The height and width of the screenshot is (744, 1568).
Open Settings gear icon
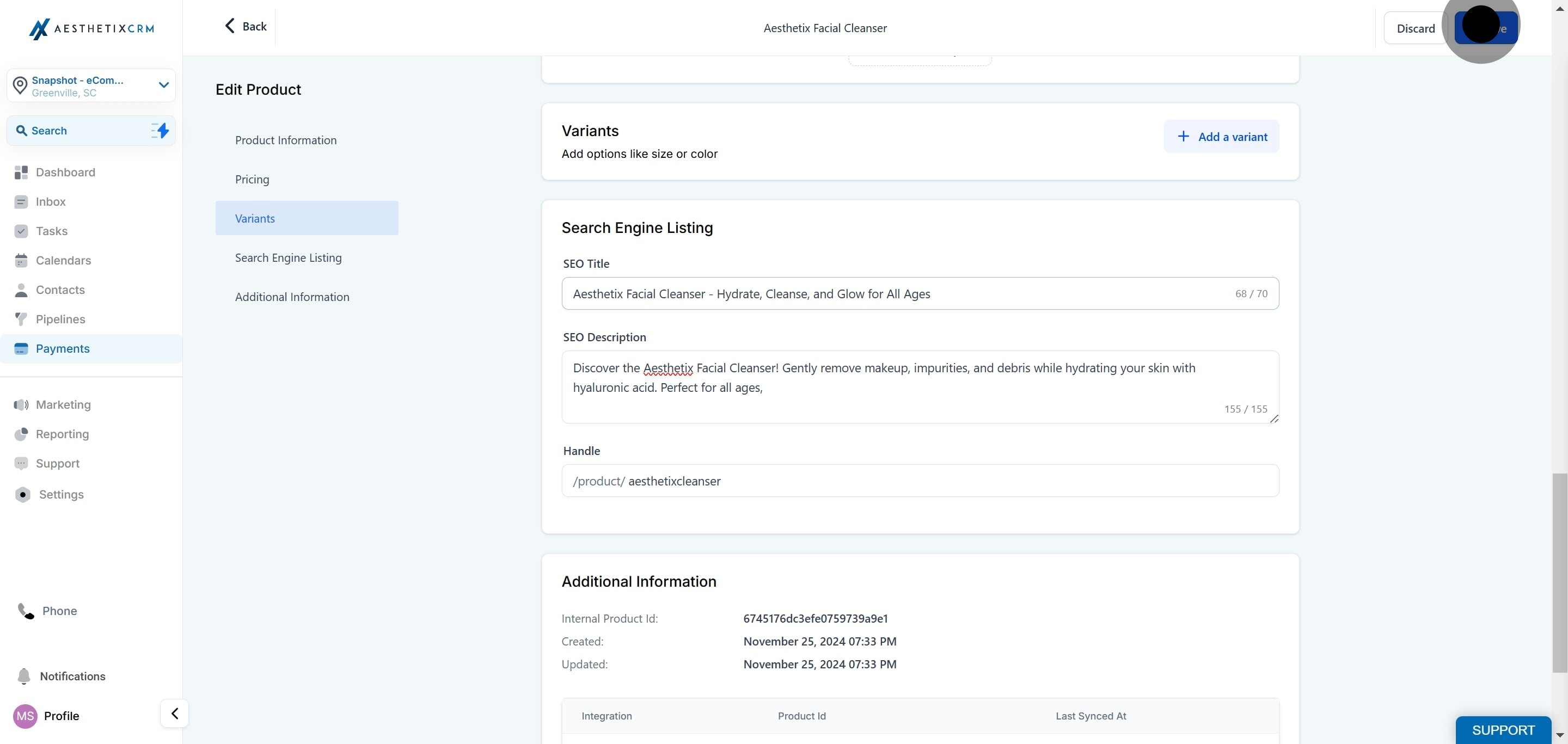(22, 495)
